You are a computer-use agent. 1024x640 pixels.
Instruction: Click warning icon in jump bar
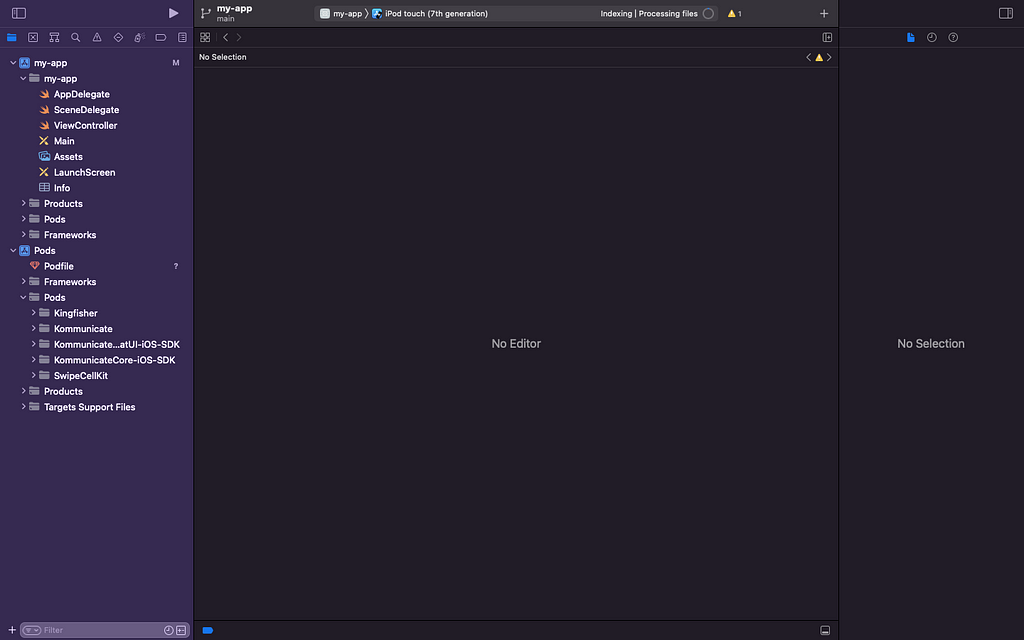[819, 57]
